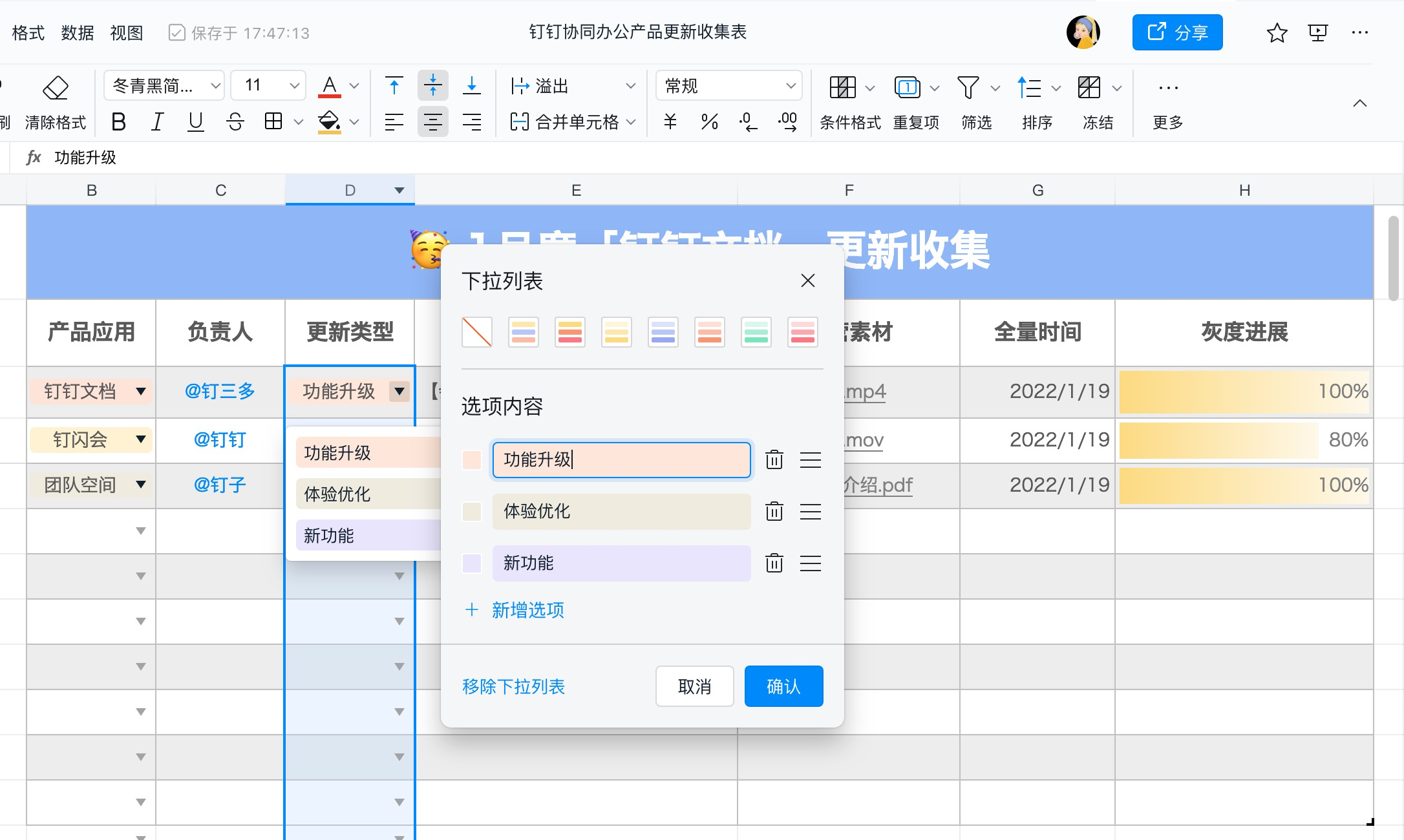The width and height of the screenshot is (1404, 840).
Task: Toggle underline formatting
Action: click(195, 121)
